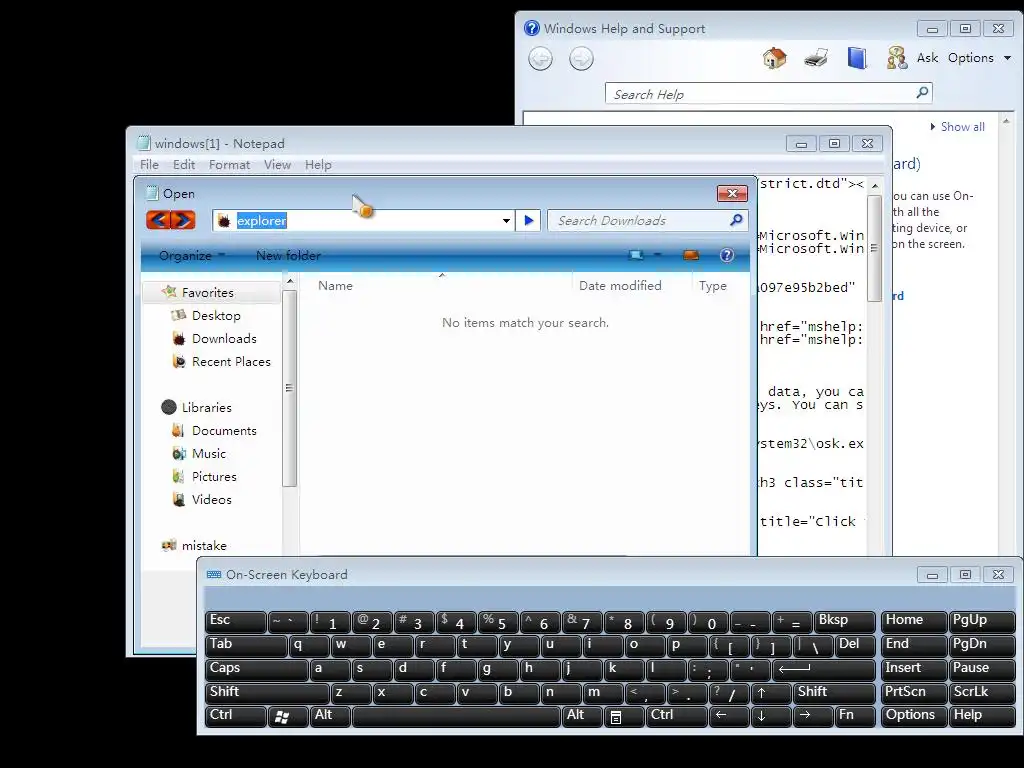Open Notepad Edit menu
Screen dimensions: 1024x768
point(184,165)
